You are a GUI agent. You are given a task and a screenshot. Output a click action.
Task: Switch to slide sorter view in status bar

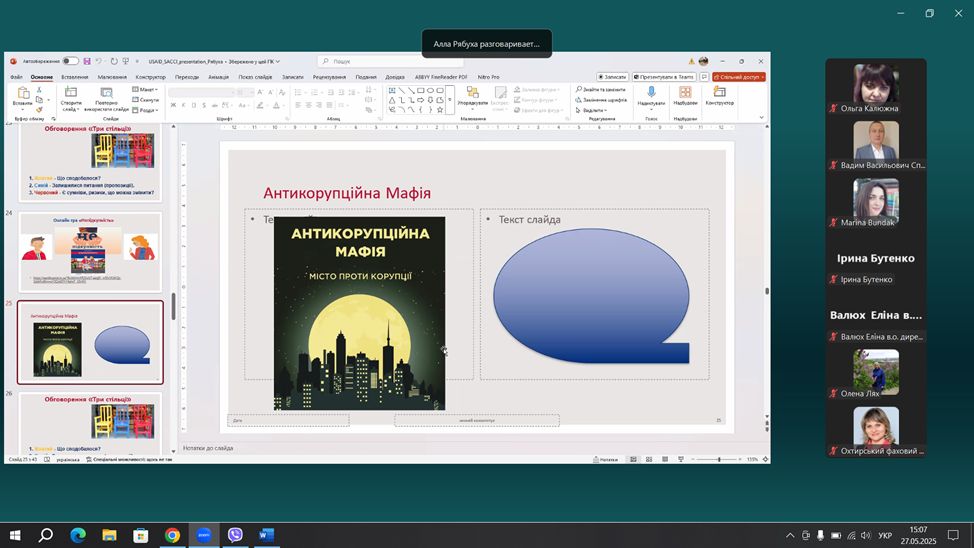click(648, 459)
